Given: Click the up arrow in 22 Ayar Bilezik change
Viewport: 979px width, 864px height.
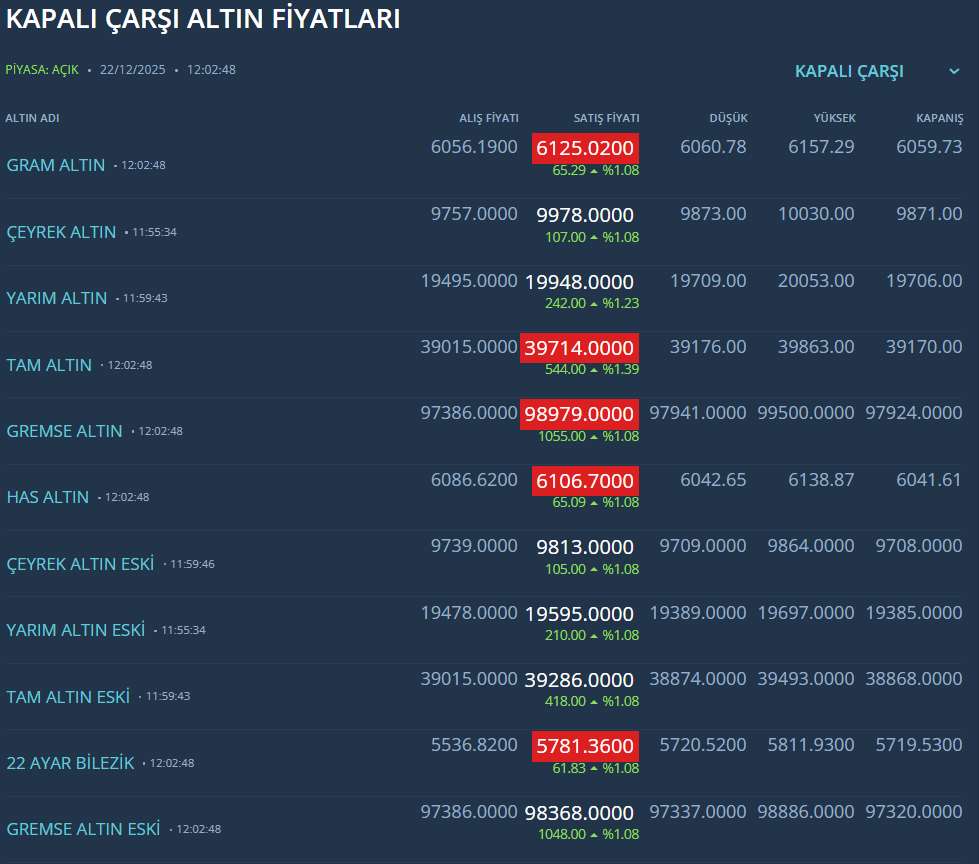Looking at the screenshot, I should [x=594, y=768].
